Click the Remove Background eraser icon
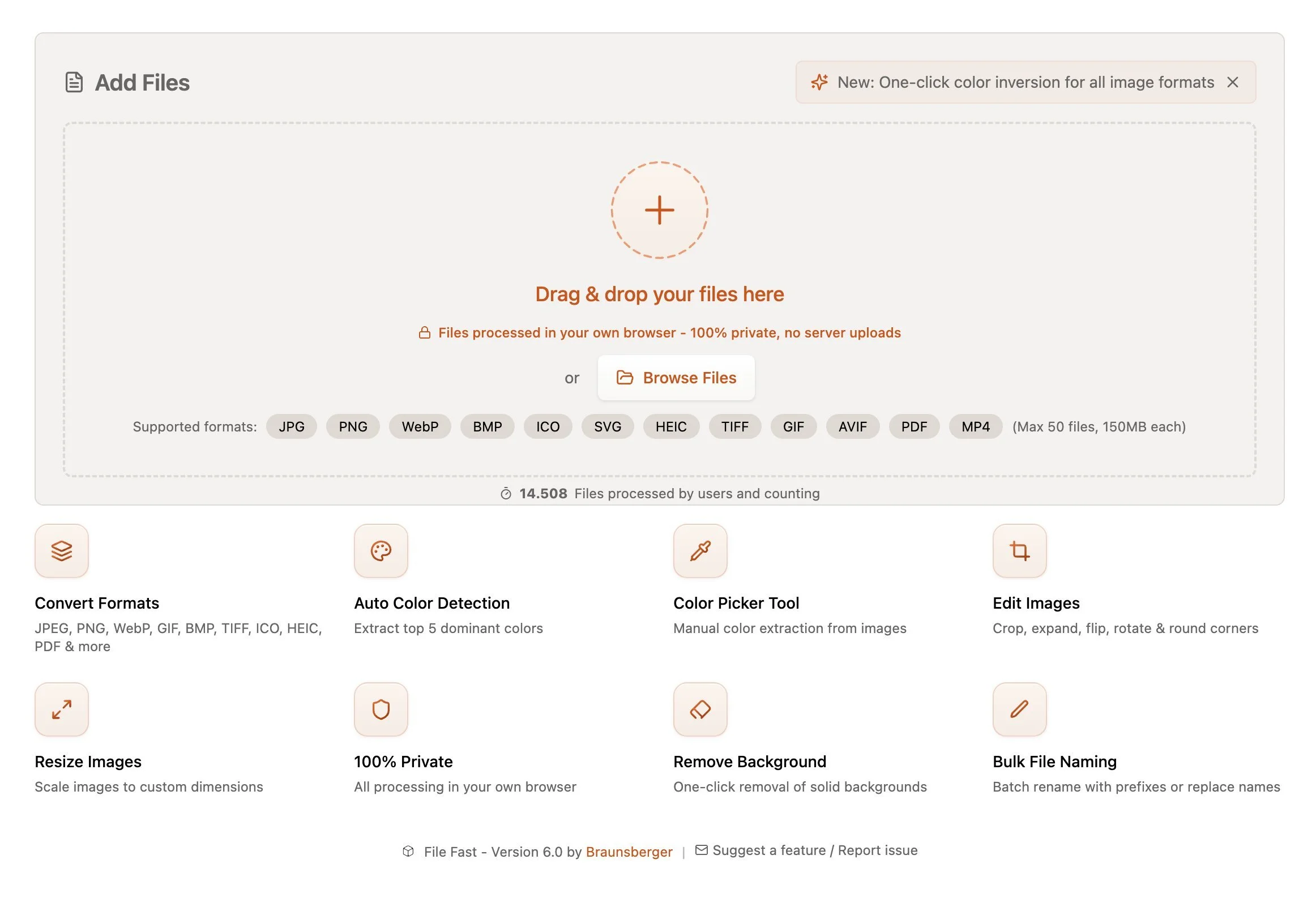 700,709
